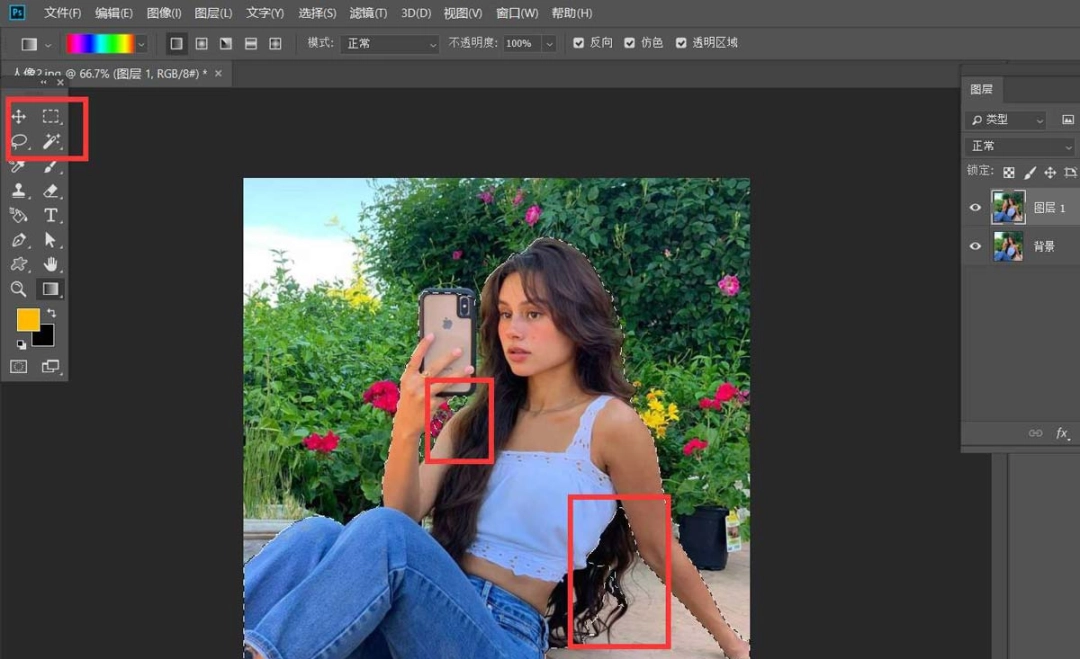Reset default foreground and background colors

pos(21,344)
